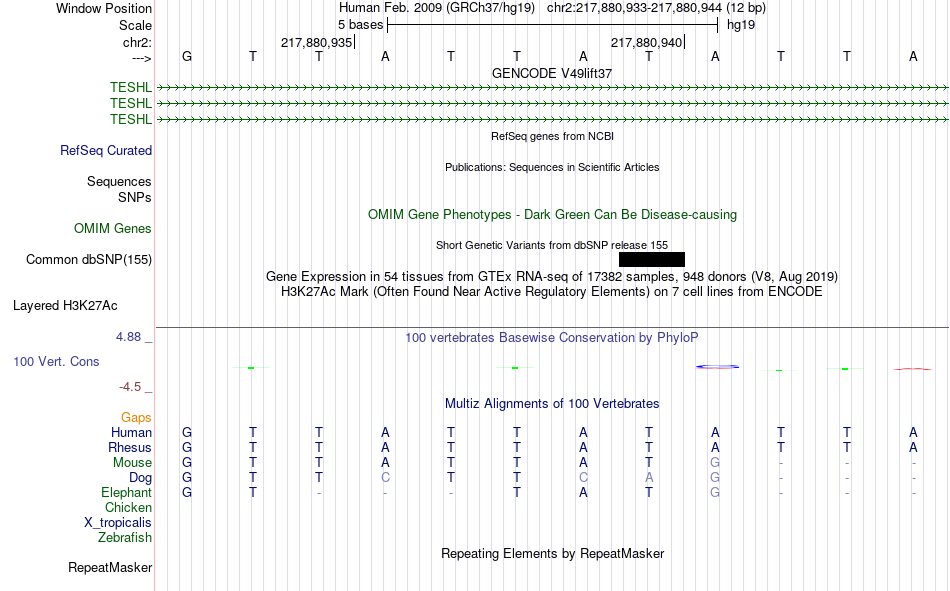
Task: Click the SNPs track label
Action: coord(135,197)
